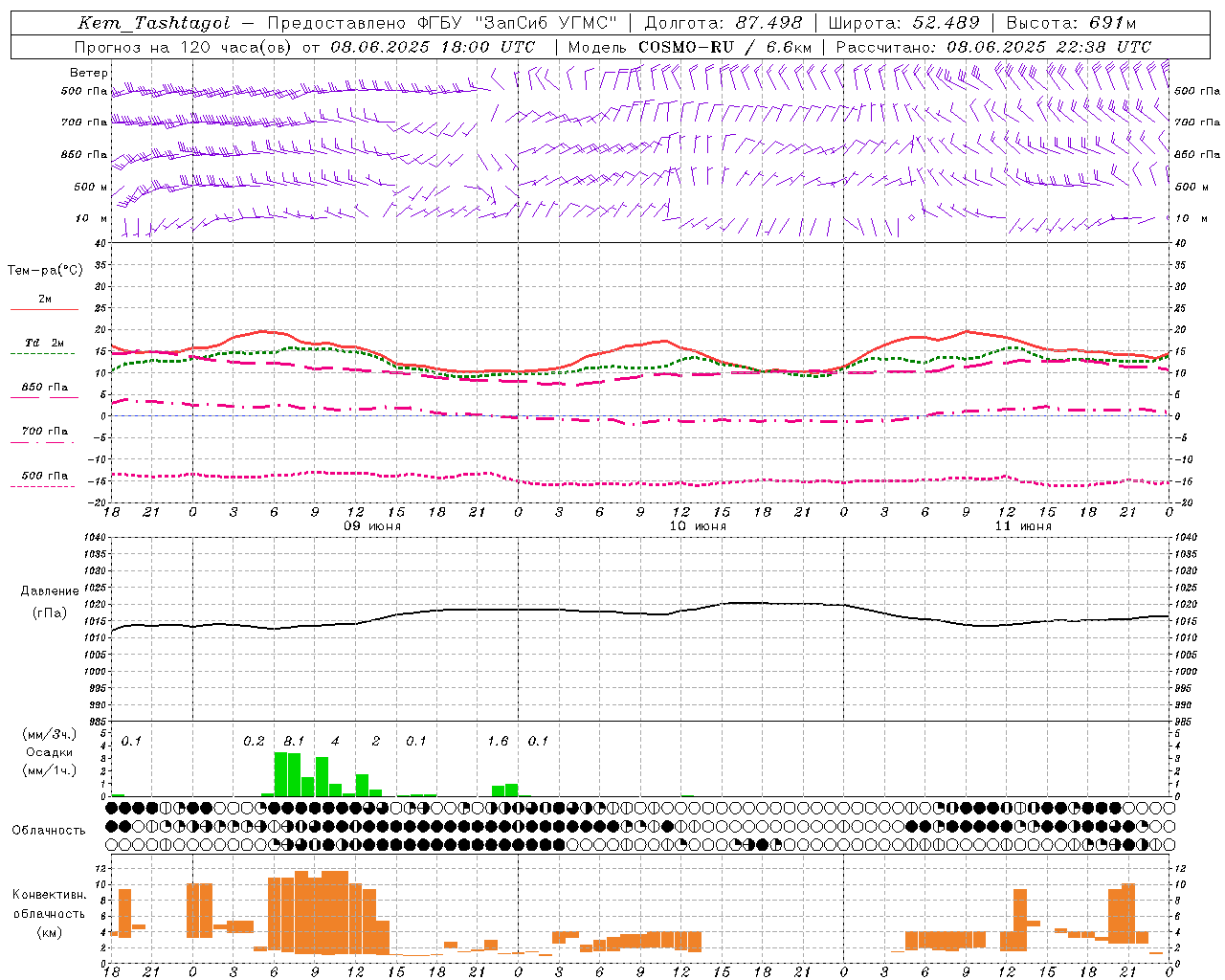This screenshot has height=980, width=1225.
Task: Click the '10 июня' date label
Action: pos(697,526)
